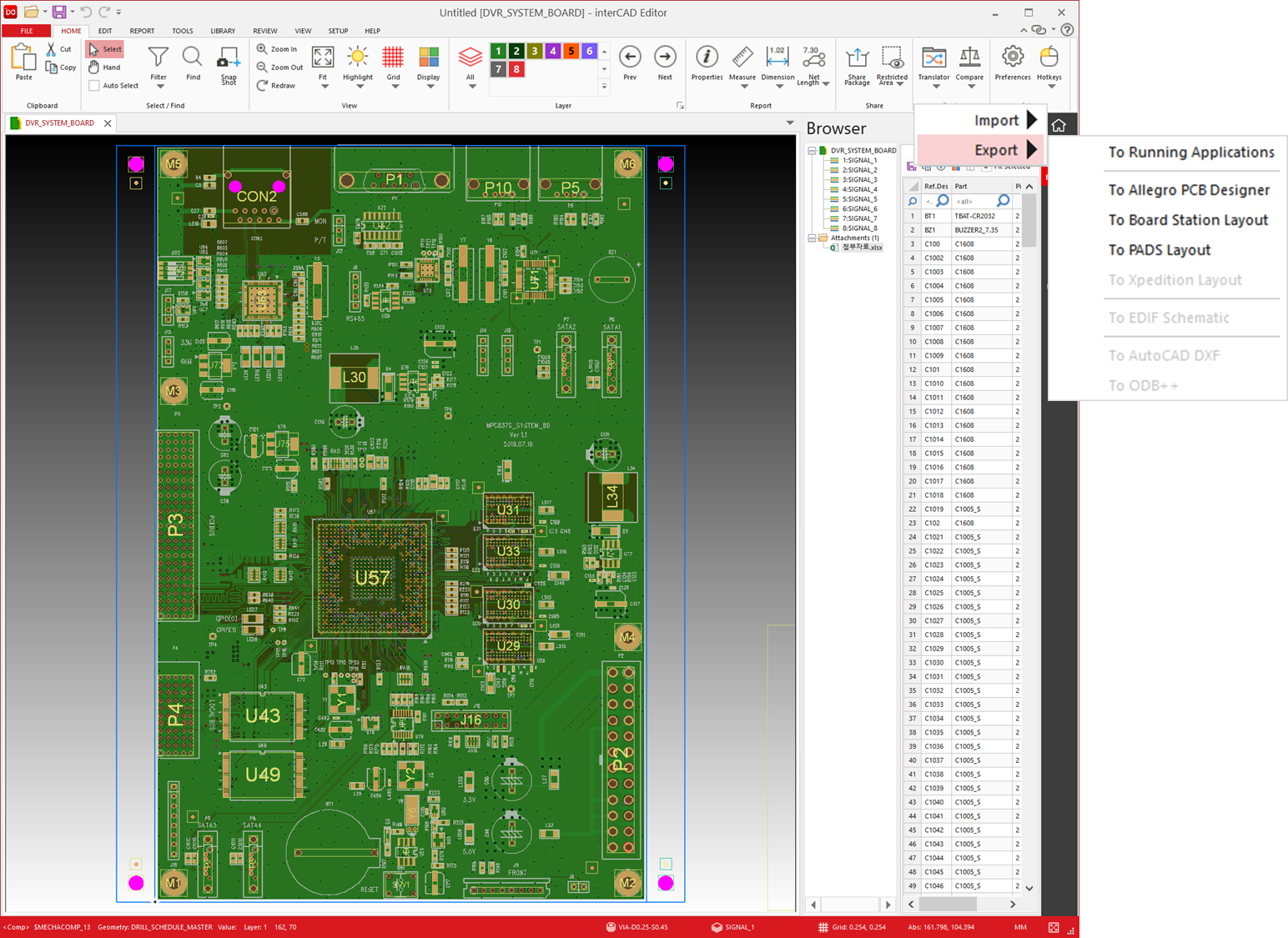This screenshot has width=1288, height=938.
Task: Open the Share Package tool
Action: point(857,66)
